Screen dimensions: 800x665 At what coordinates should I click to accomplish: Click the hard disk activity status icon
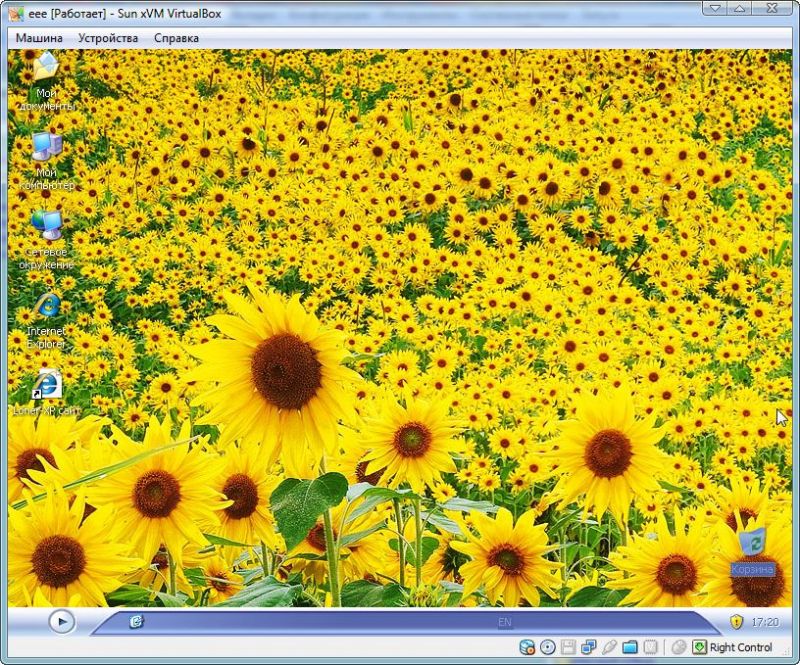click(528, 647)
